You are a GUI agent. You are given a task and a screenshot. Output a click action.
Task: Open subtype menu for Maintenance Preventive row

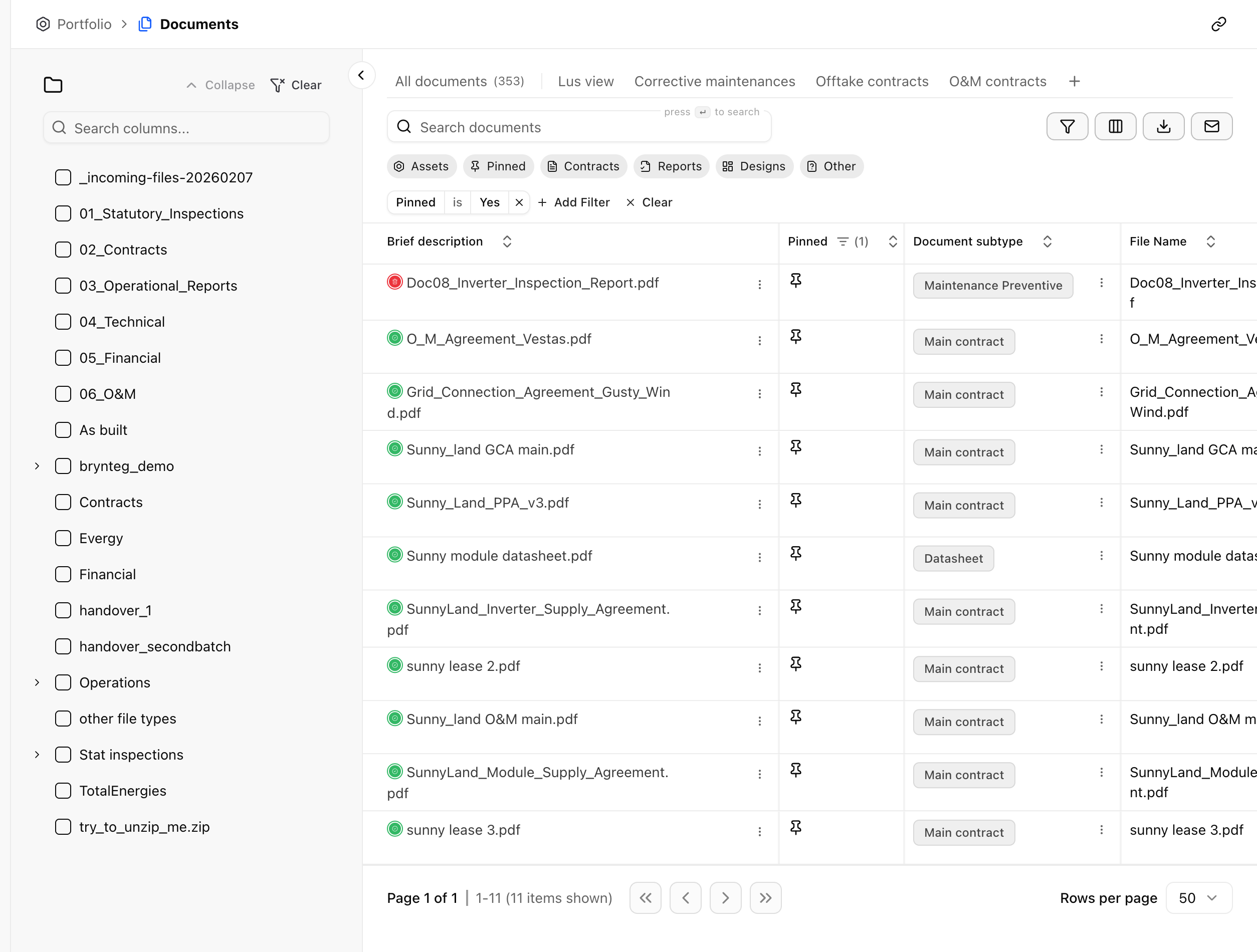(1101, 283)
